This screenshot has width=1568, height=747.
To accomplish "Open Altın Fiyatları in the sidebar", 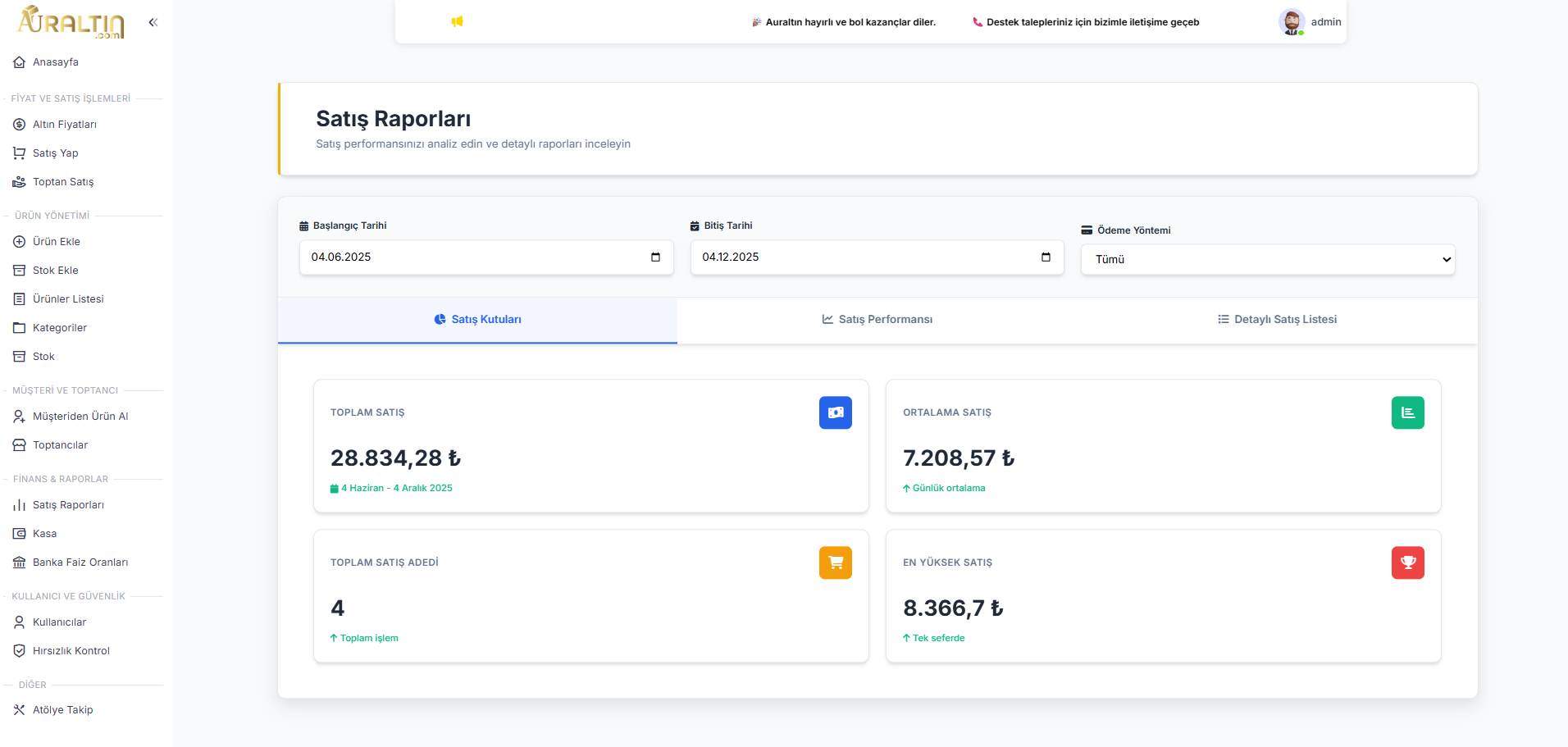I will [x=64, y=125].
